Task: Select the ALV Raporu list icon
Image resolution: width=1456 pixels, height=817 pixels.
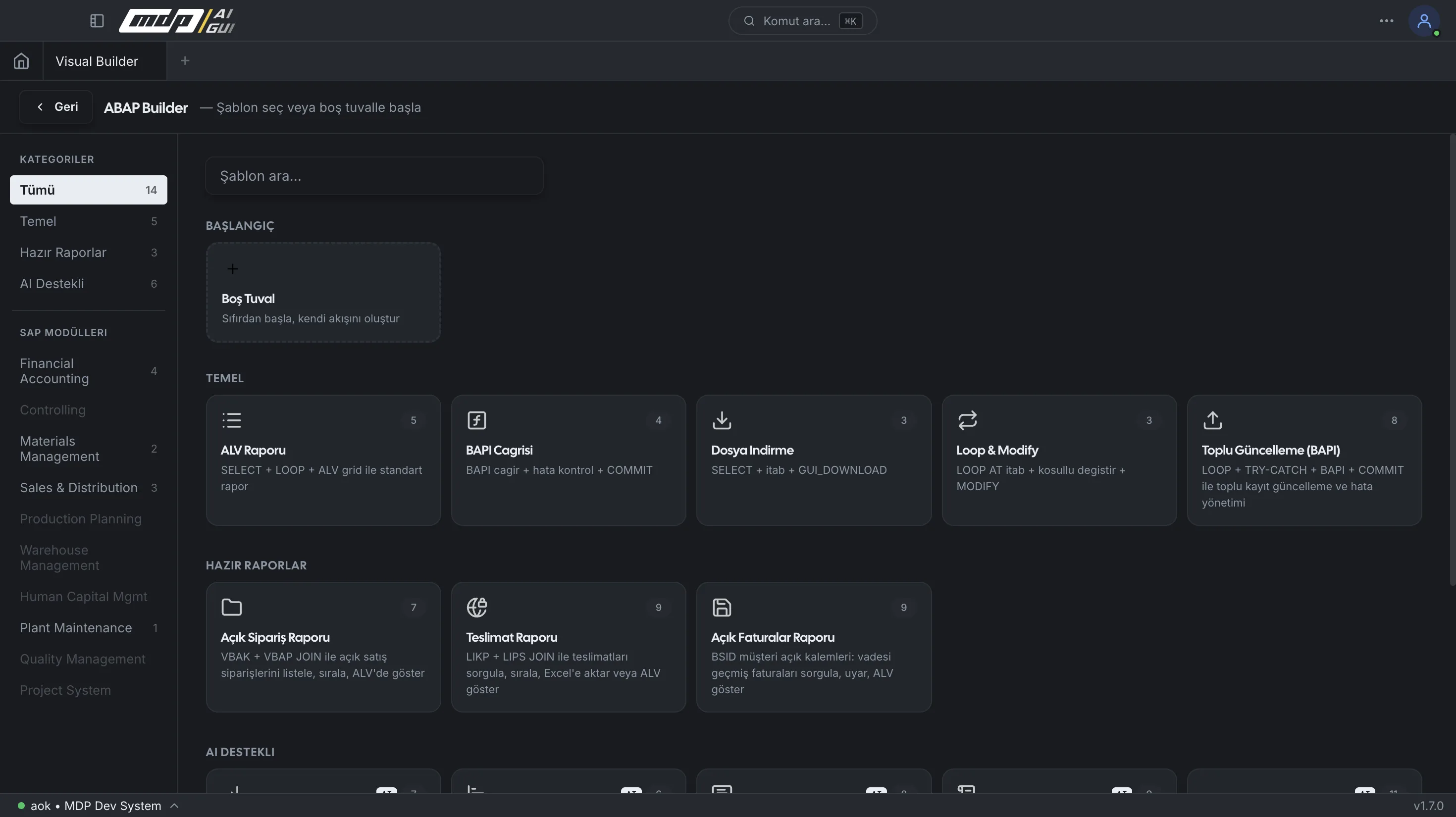Action: 232,420
